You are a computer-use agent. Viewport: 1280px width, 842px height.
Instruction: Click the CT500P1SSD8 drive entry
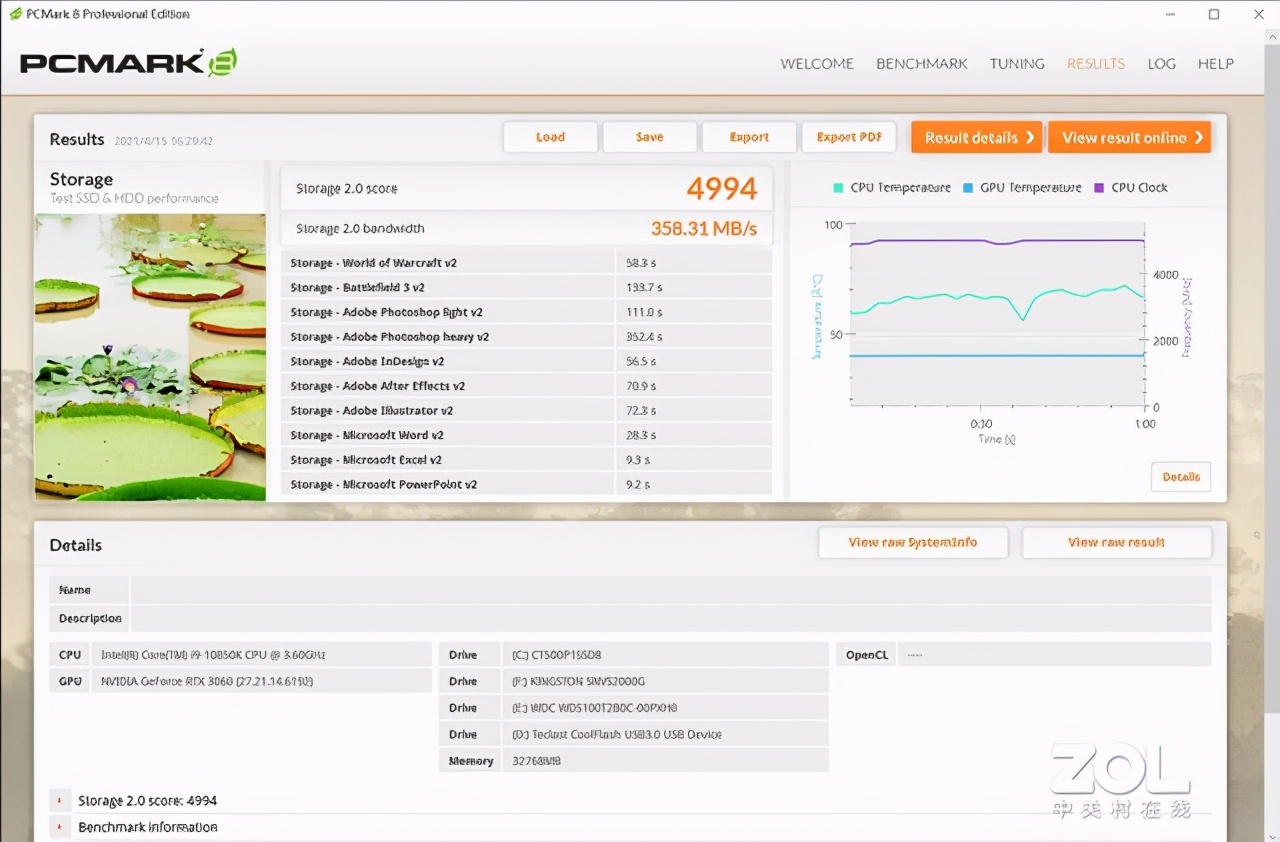(665, 655)
